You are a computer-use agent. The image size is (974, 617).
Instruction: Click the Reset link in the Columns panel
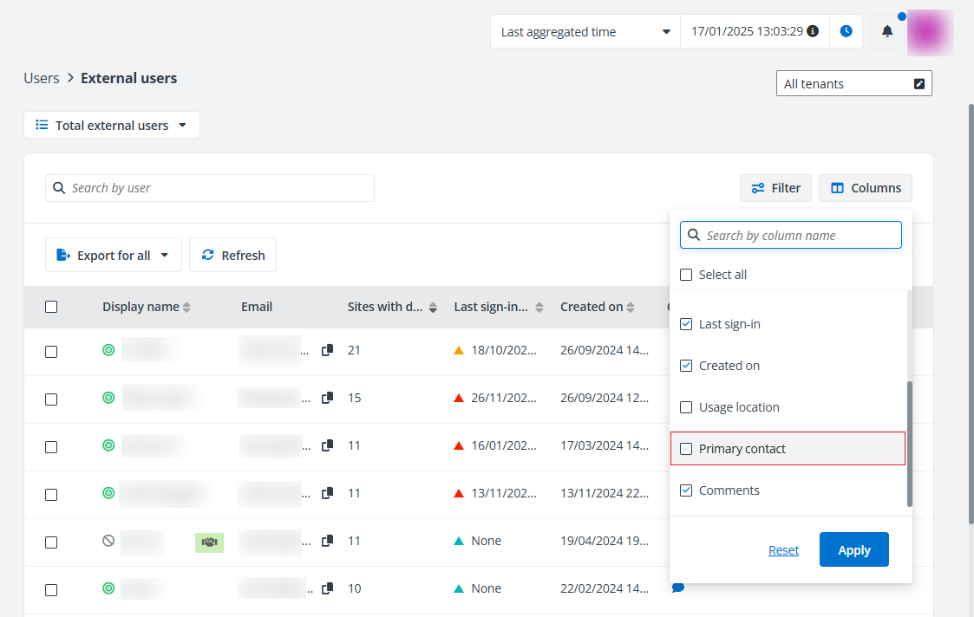tap(783, 549)
